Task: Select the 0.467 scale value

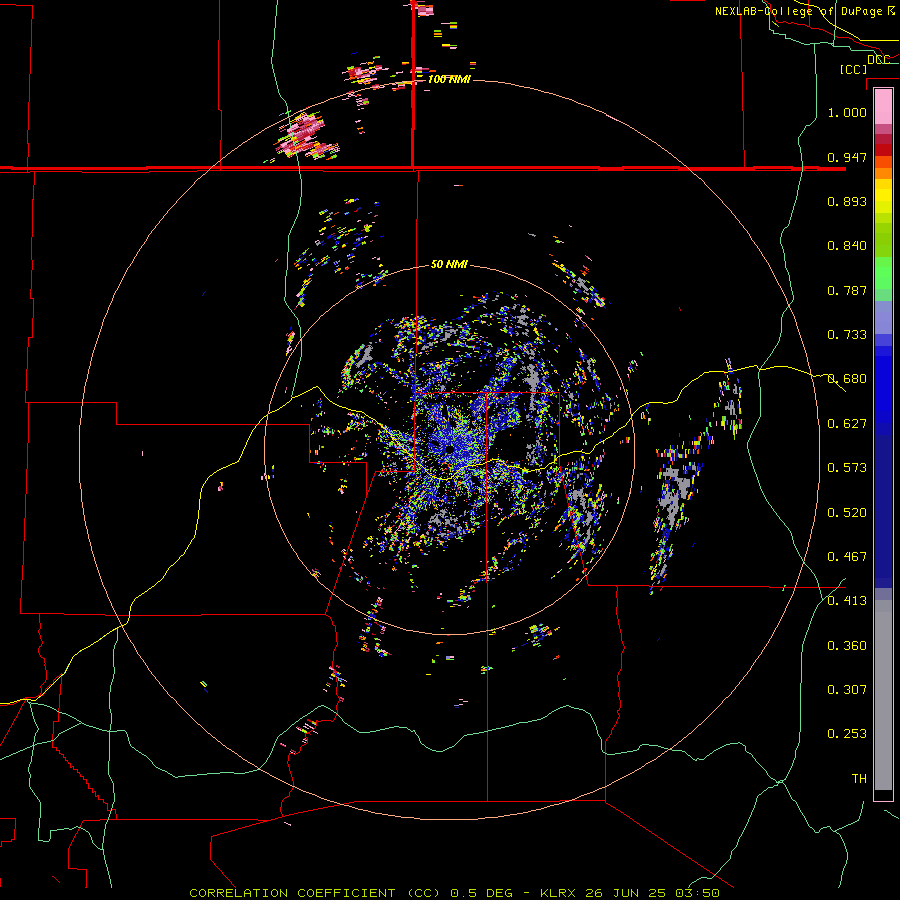Action: [x=847, y=557]
